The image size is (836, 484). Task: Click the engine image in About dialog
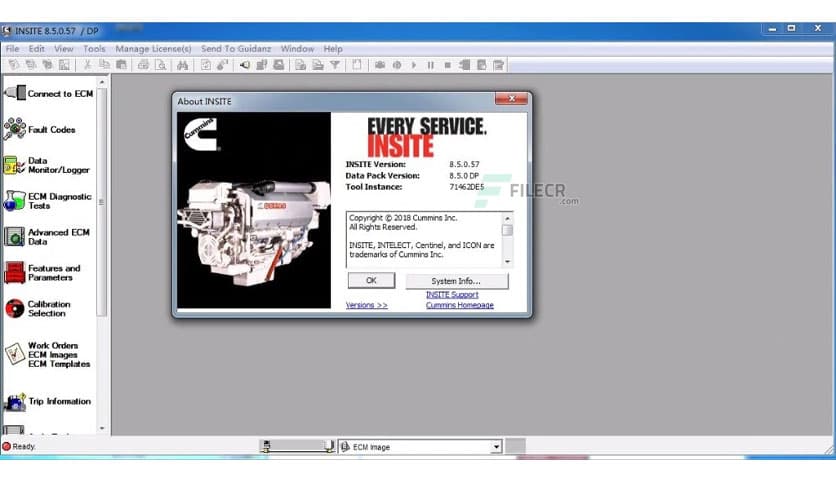point(254,232)
